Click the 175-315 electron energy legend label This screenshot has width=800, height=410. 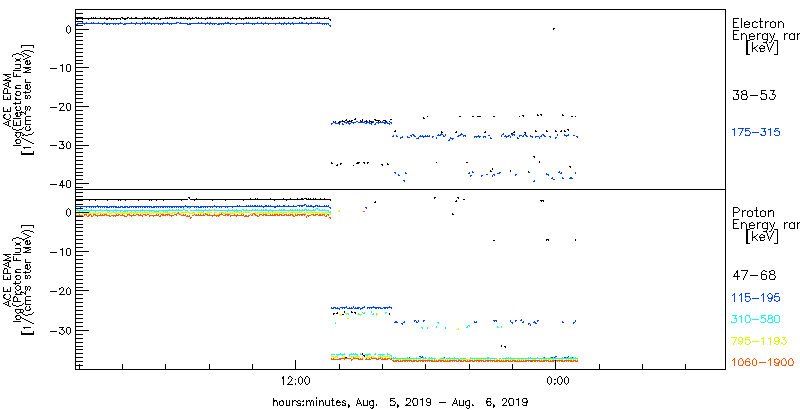756,133
